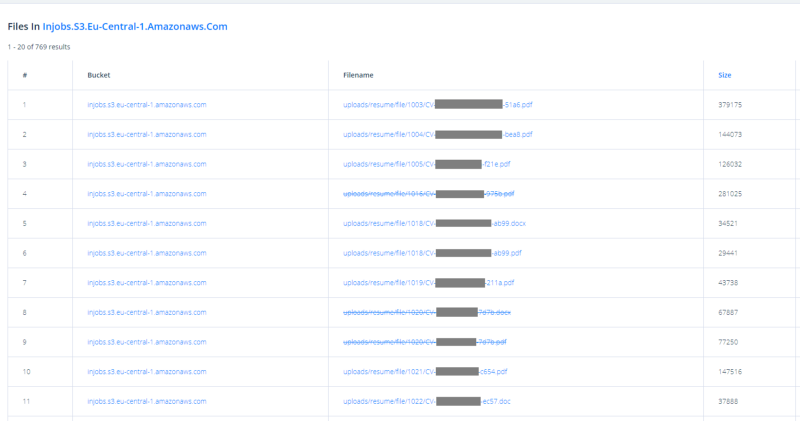Open resume file 1021 ending c654.pdf
Screen dimensions: 800x421
tap(425, 371)
